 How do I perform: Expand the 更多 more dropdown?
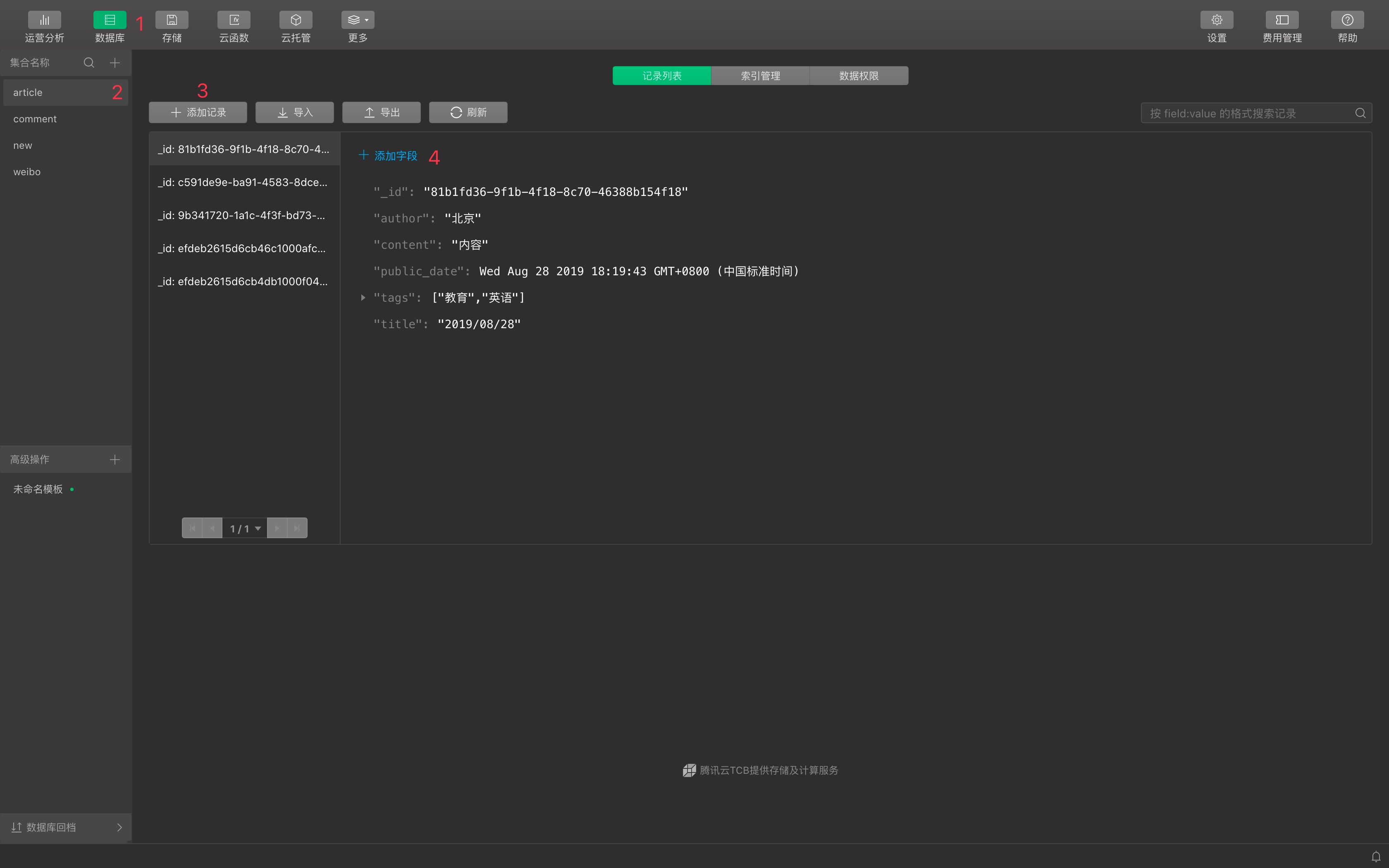click(358, 20)
